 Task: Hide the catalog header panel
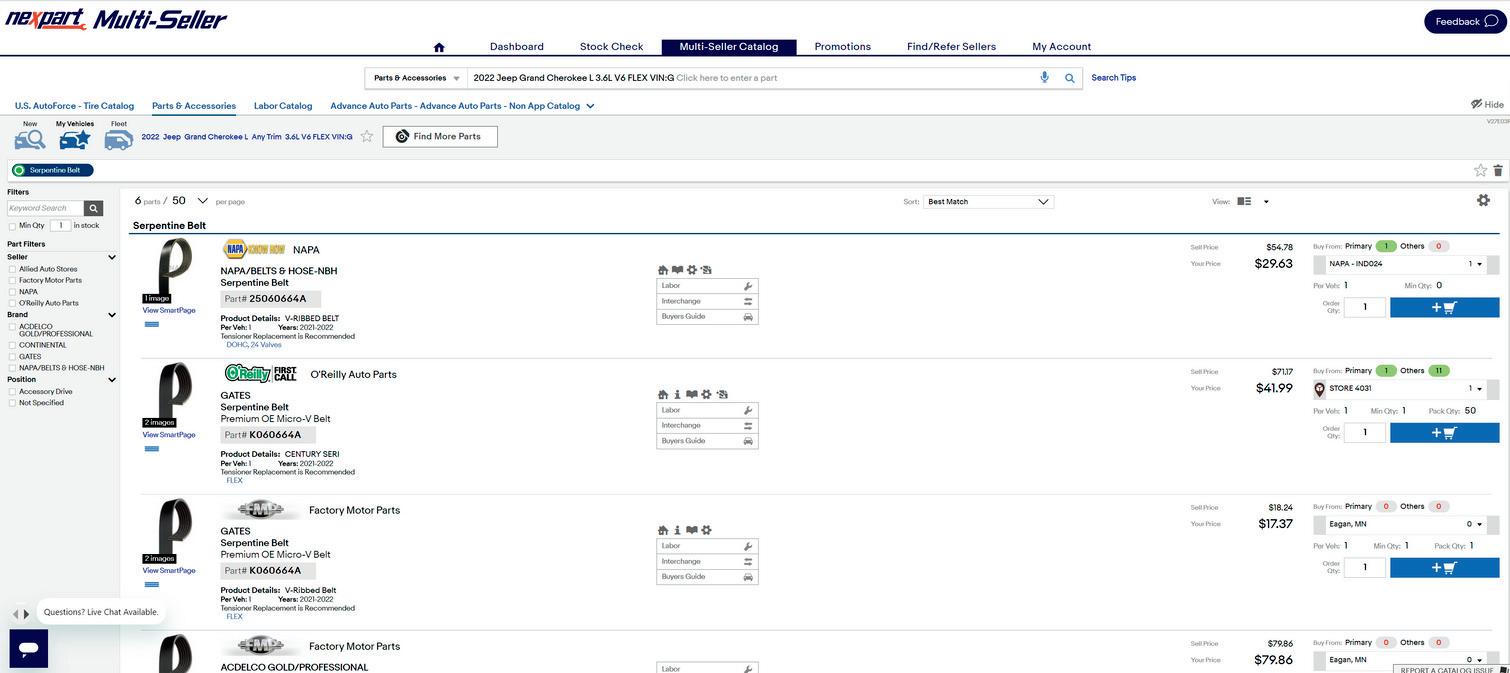click(1487, 104)
